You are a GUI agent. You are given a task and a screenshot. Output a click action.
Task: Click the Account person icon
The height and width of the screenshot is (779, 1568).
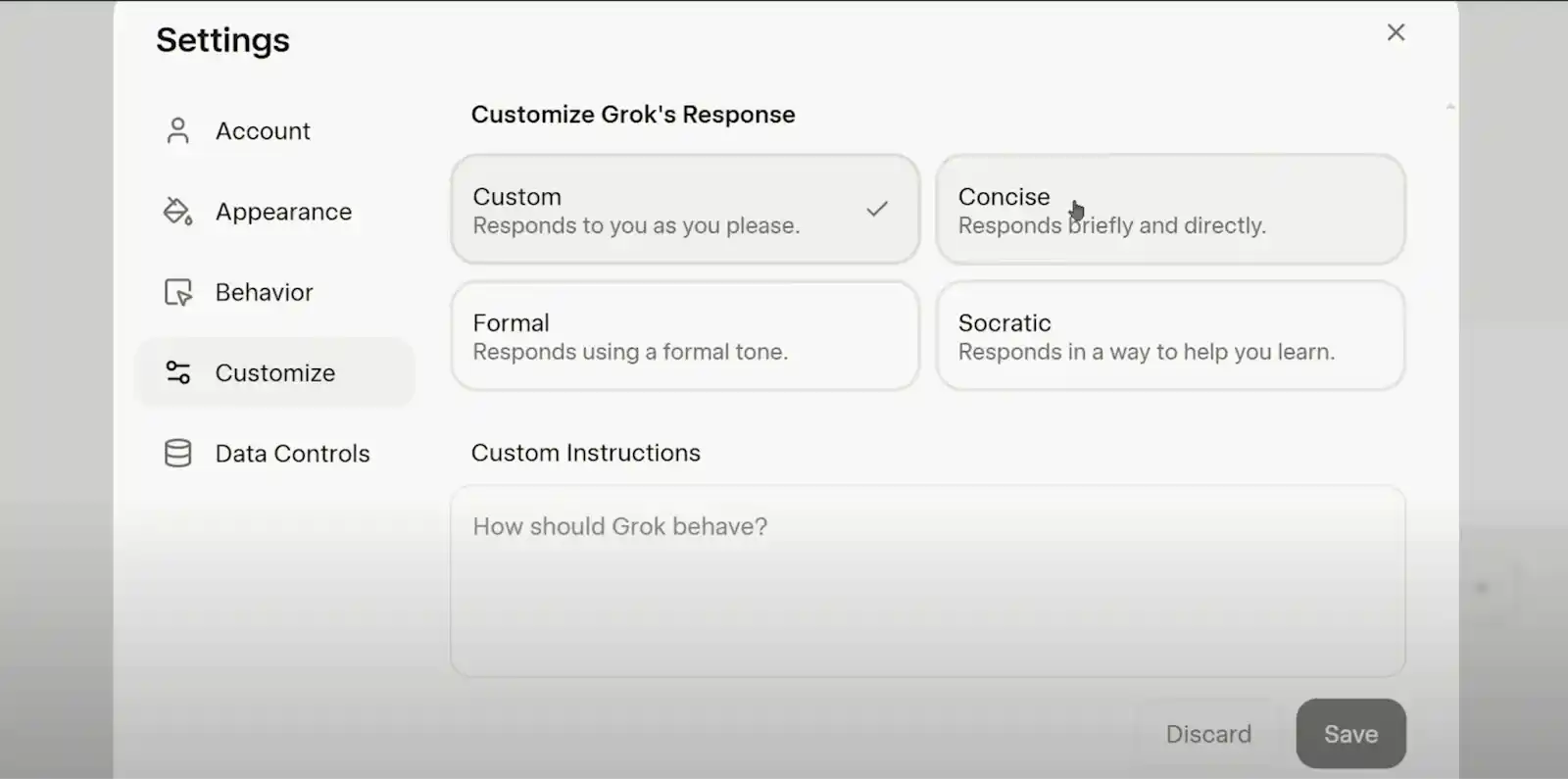pos(177,131)
